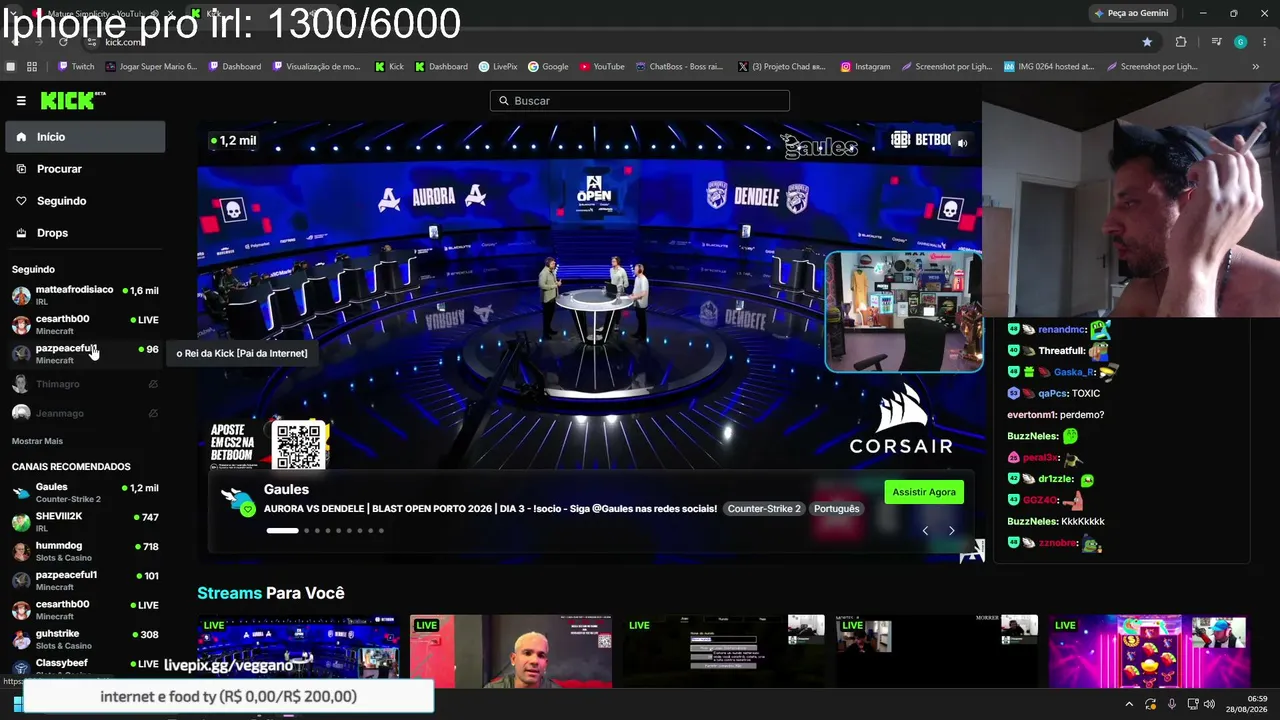Click Mostrar Mais under Seguindo
Screen dimensions: 1280x720
(x=37, y=441)
